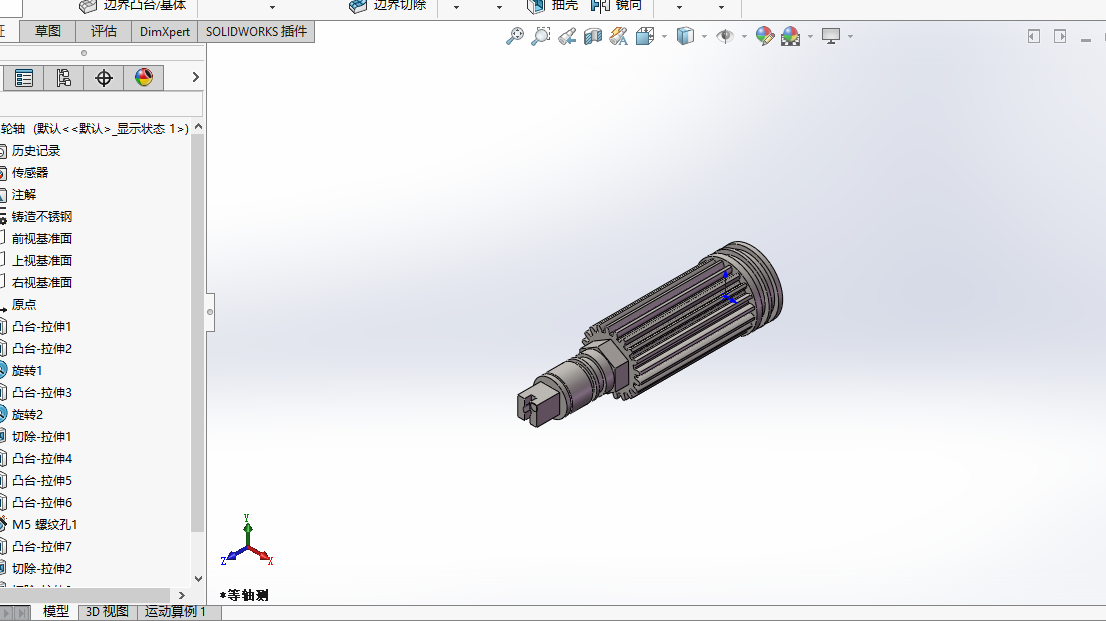
Task: Select M5 螺纹孔1 feature
Action: click(44, 525)
